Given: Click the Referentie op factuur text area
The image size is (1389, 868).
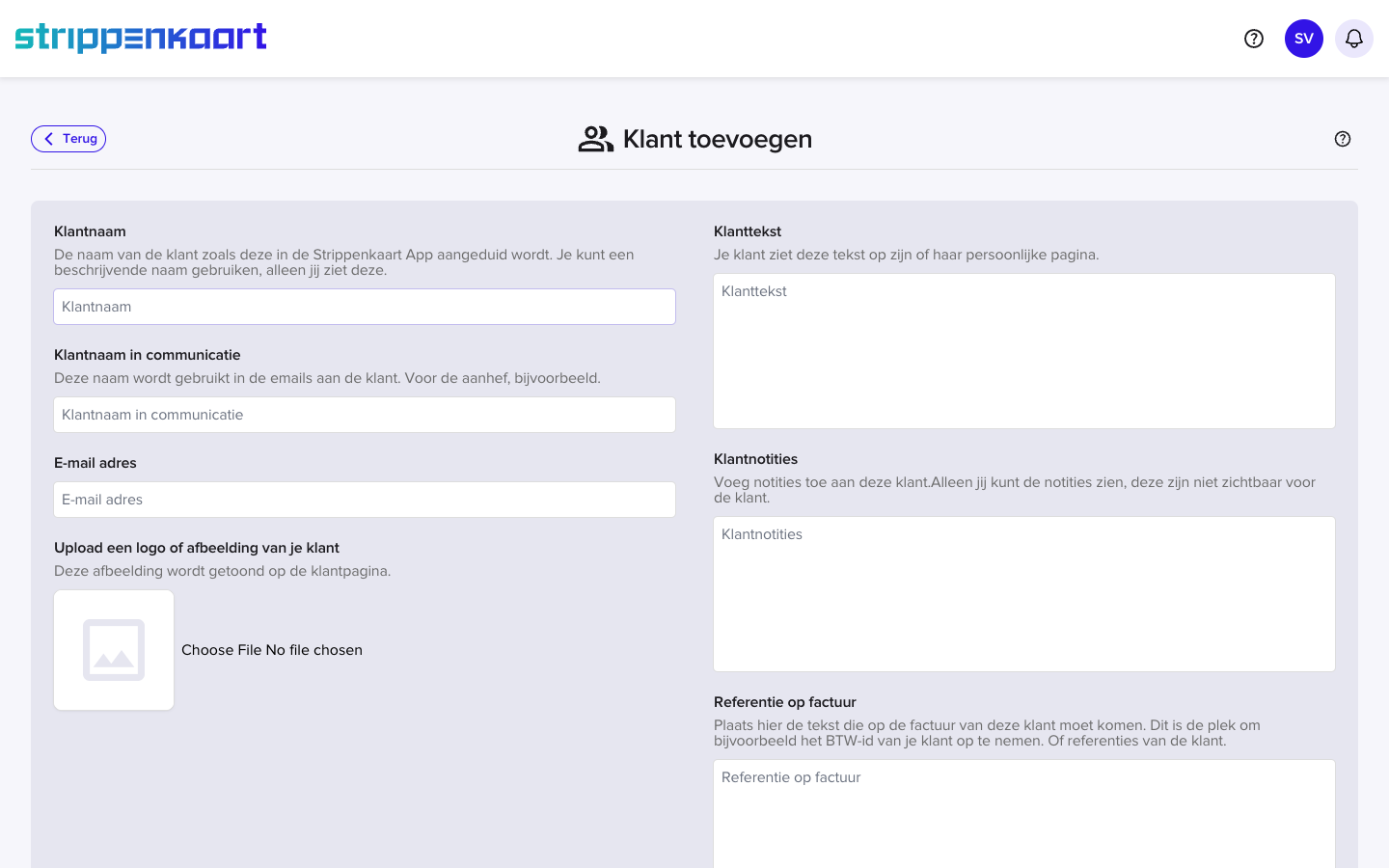Looking at the screenshot, I should [x=1024, y=814].
